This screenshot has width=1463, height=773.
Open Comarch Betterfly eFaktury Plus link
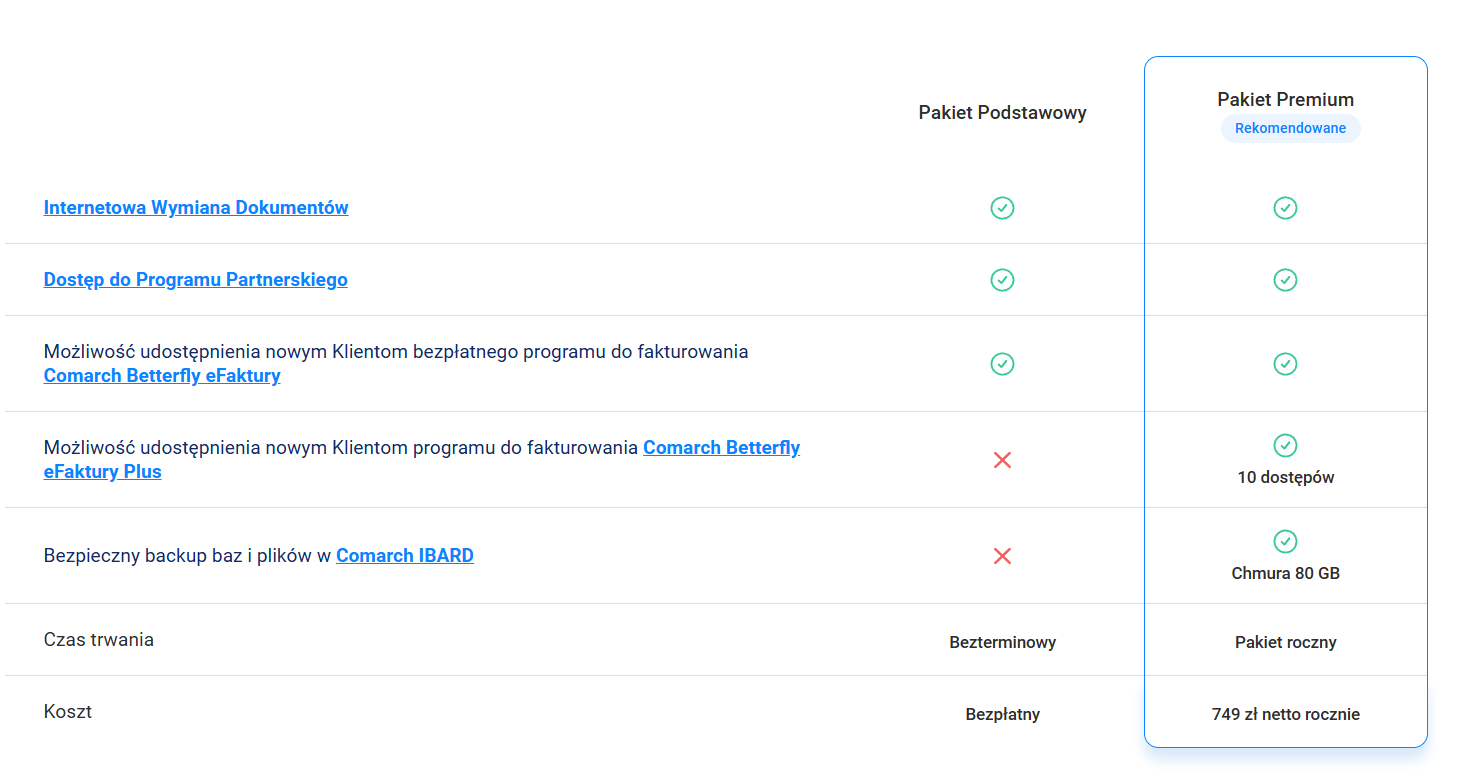click(x=720, y=448)
